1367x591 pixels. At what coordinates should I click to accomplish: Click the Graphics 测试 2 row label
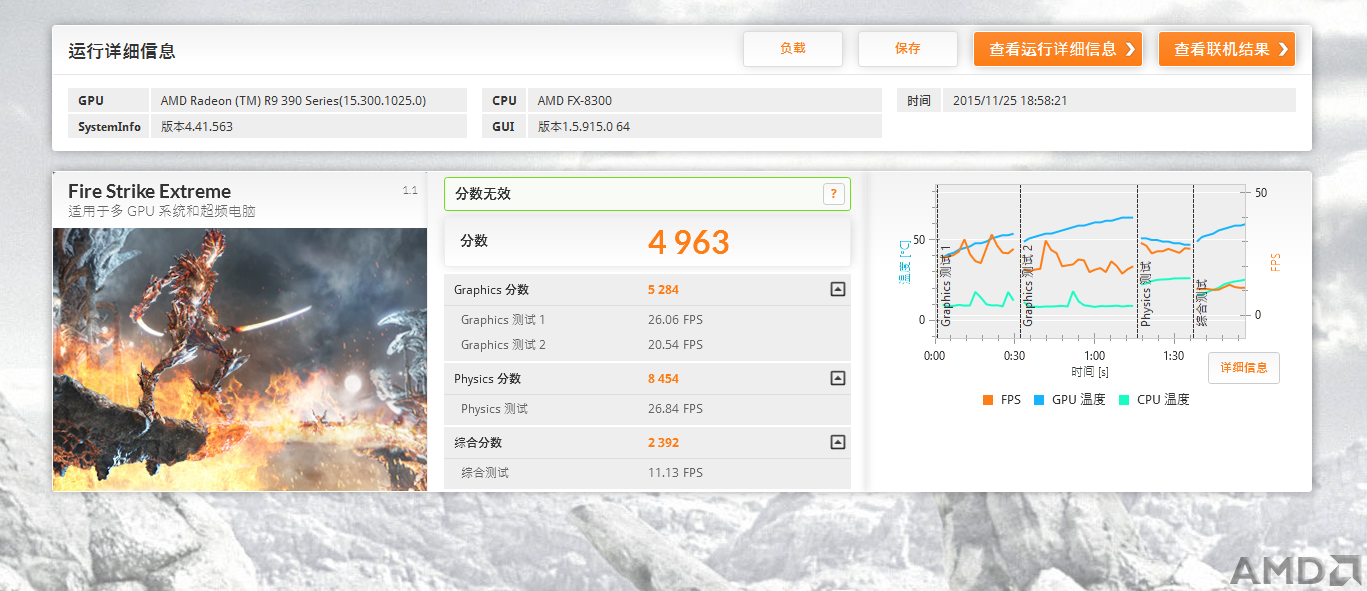(x=503, y=345)
